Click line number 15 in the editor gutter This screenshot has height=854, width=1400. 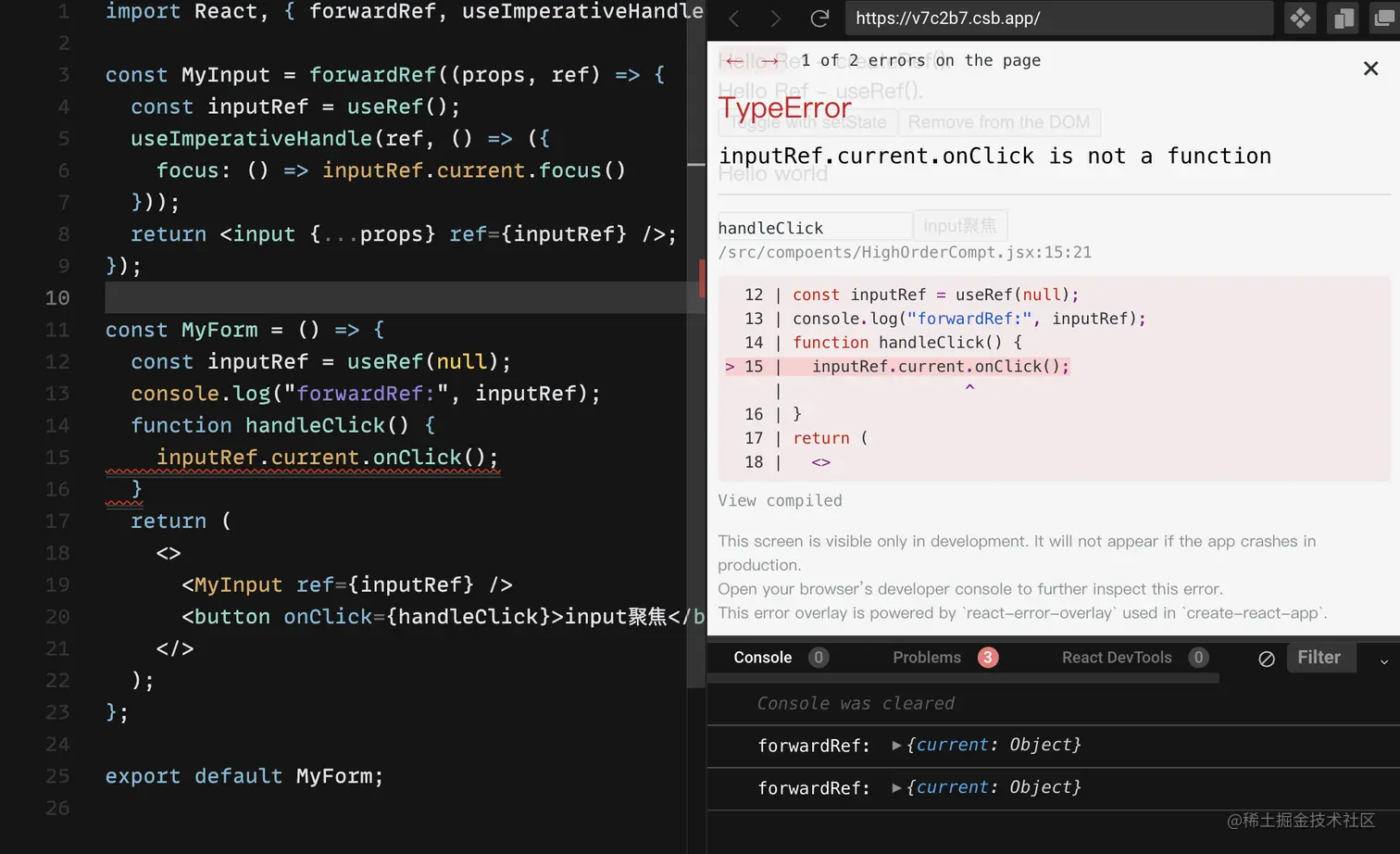(57, 458)
